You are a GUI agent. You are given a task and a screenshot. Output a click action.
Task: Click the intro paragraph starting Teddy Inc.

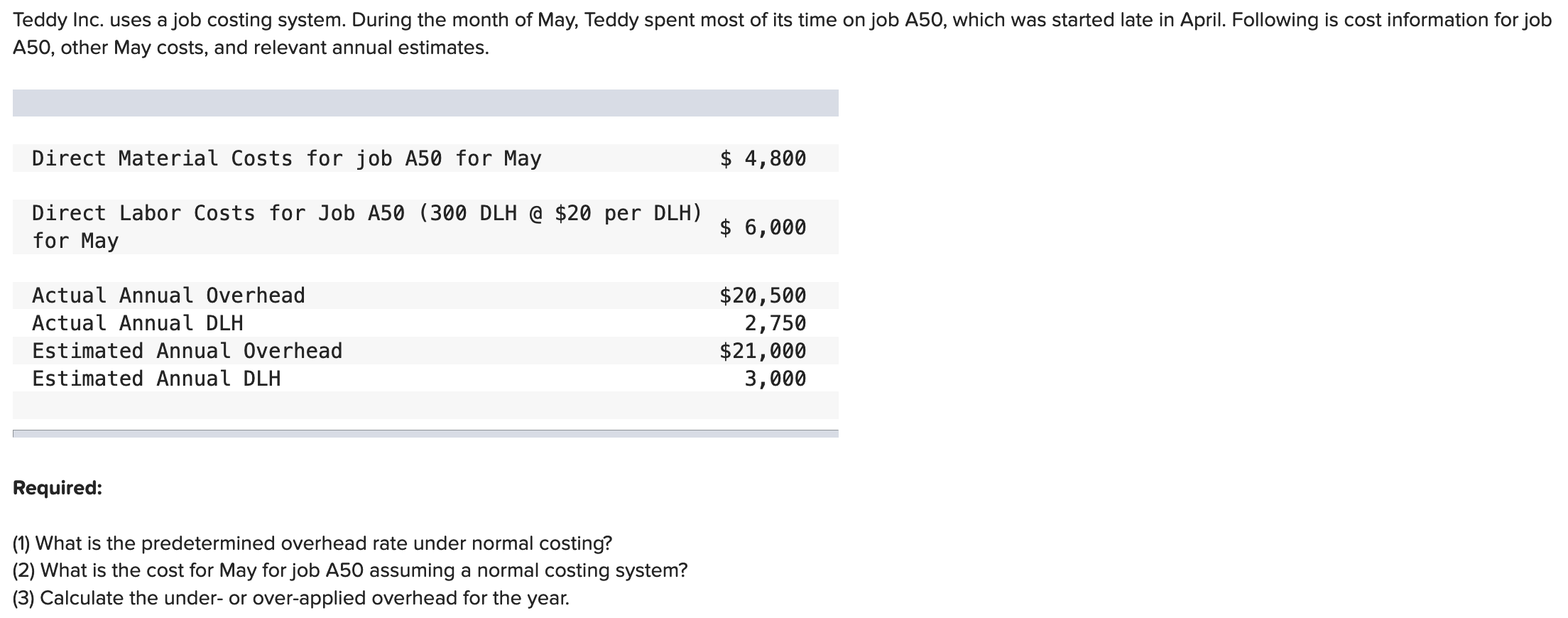(782, 33)
